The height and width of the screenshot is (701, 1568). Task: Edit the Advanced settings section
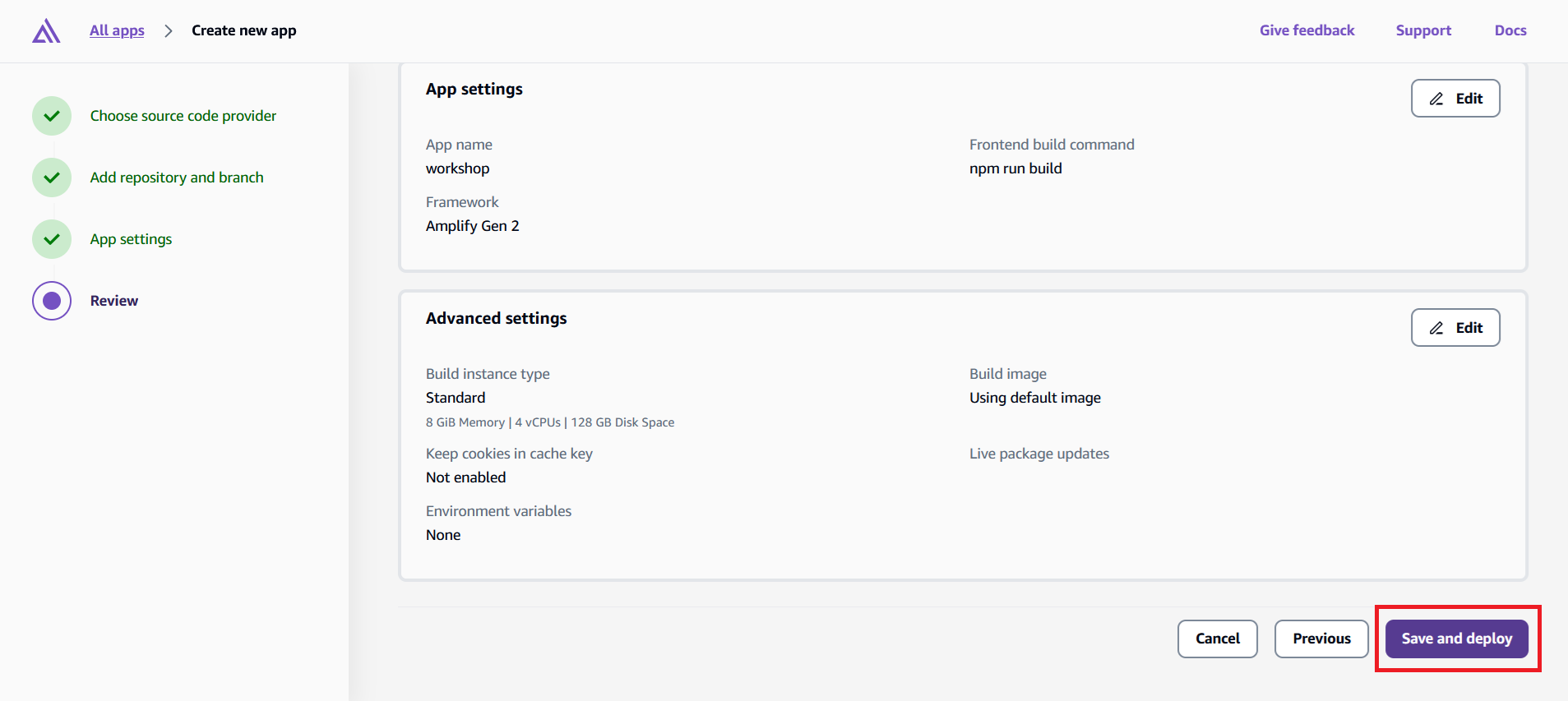[x=1455, y=328]
